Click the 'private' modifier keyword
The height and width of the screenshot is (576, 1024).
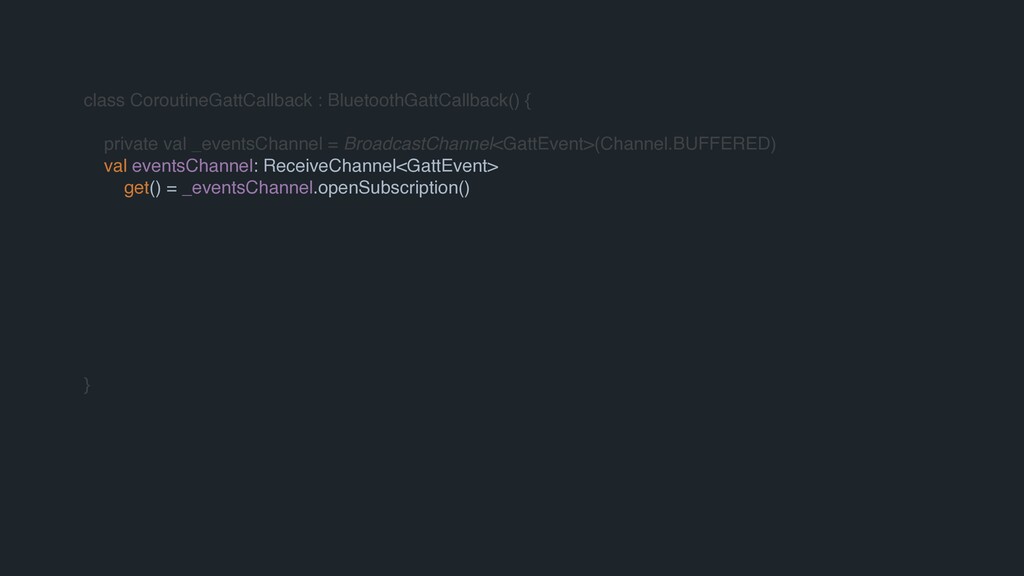pos(130,144)
